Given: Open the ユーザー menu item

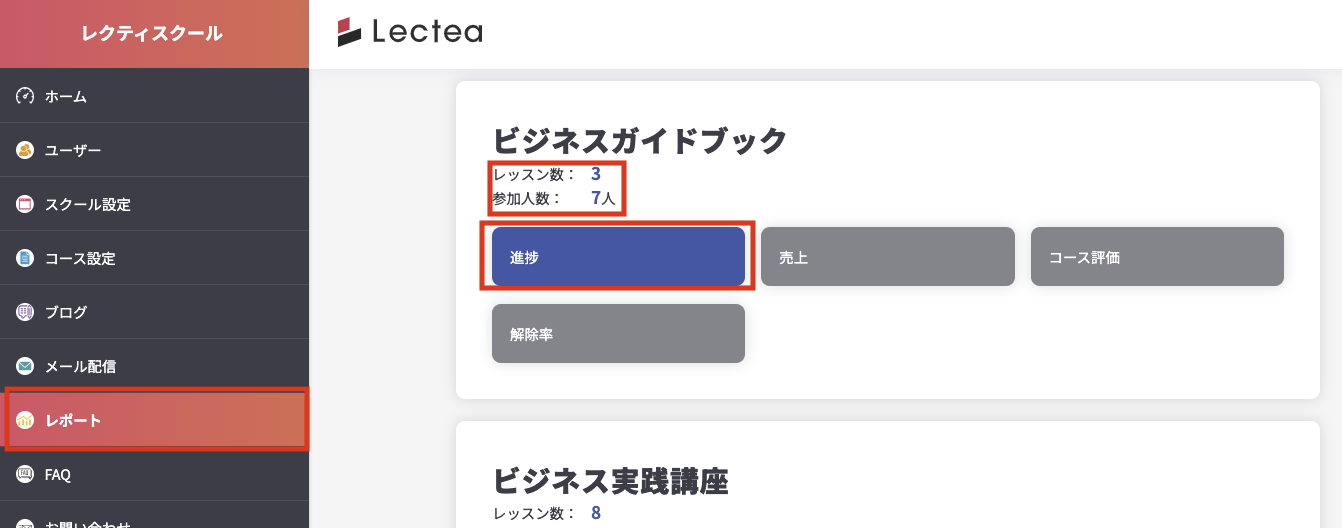Looking at the screenshot, I should coord(73,151).
